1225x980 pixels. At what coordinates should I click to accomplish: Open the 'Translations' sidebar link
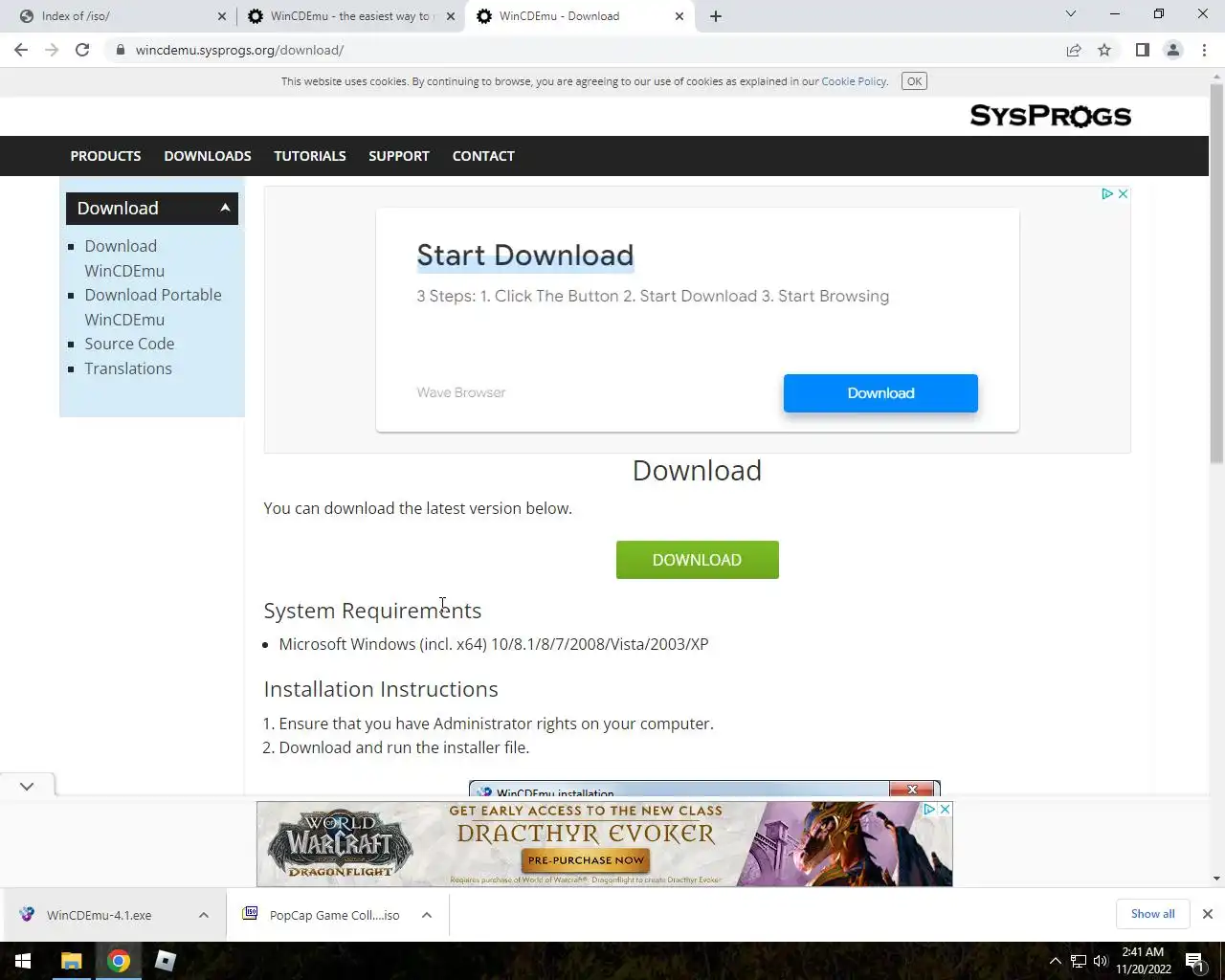click(x=128, y=368)
